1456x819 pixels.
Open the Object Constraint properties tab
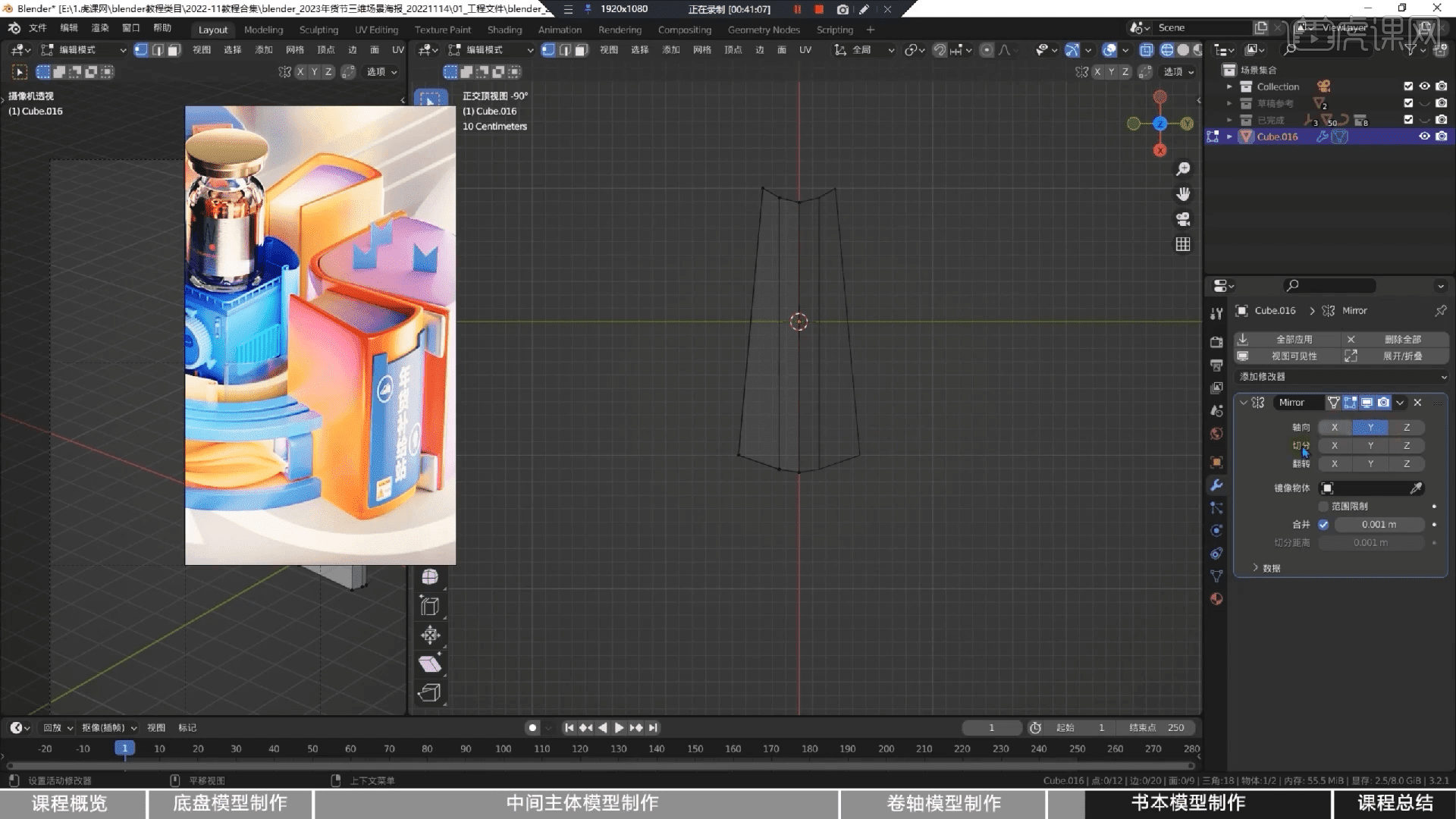(x=1216, y=554)
